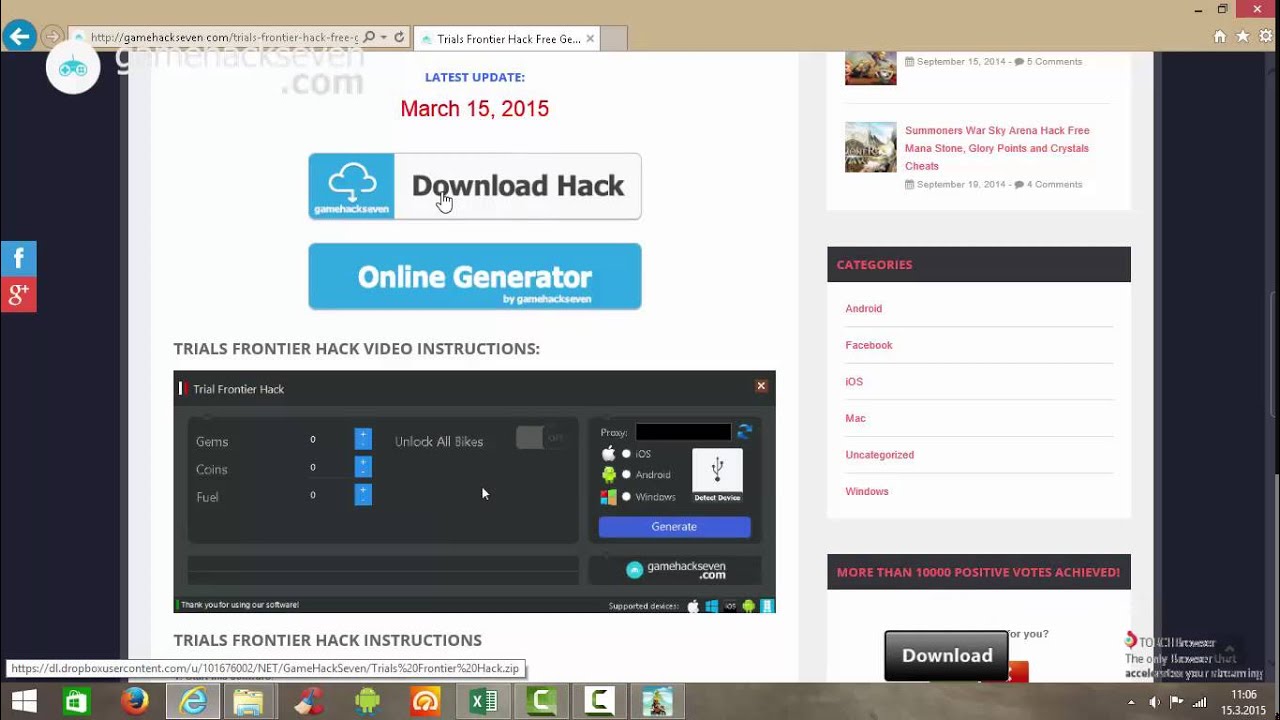Open the IE Favorites star

coord(1243,36)
